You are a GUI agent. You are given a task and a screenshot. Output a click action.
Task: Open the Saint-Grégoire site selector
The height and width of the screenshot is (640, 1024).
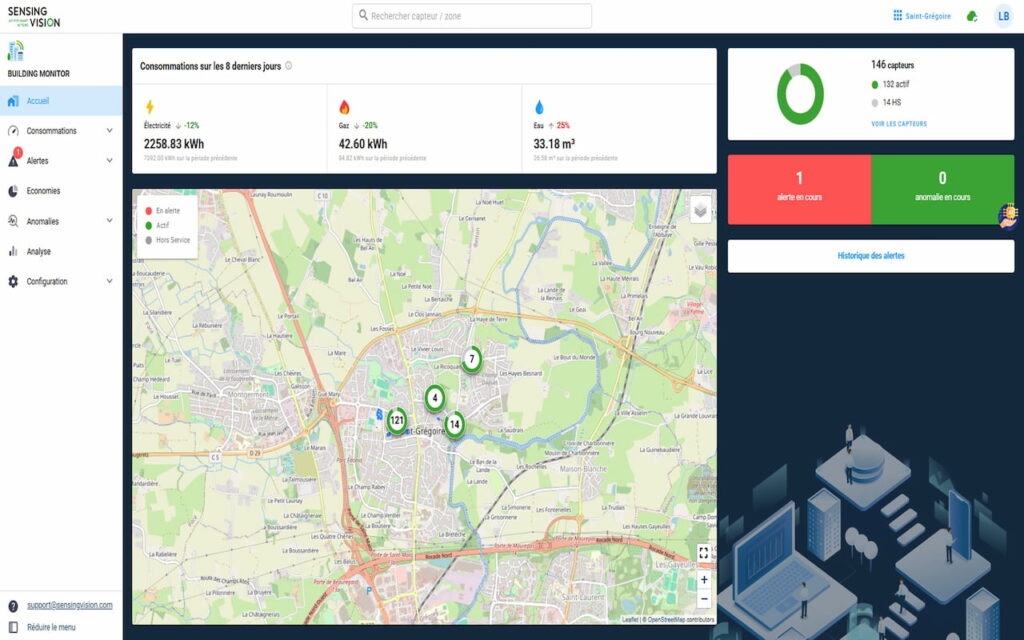click(922, 16)
